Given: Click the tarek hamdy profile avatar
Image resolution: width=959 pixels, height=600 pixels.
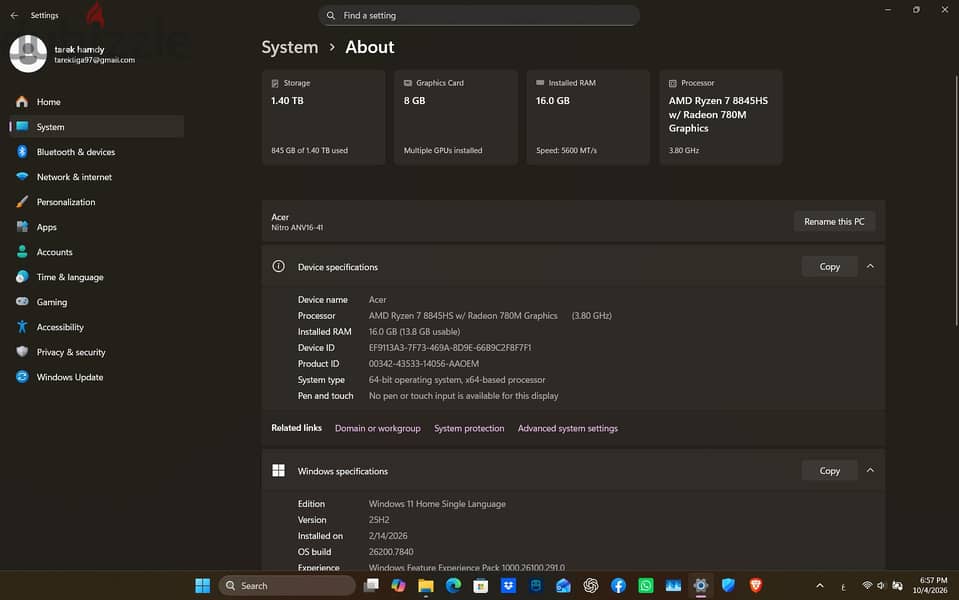Looking at the screenshot, I should point(28,54).
